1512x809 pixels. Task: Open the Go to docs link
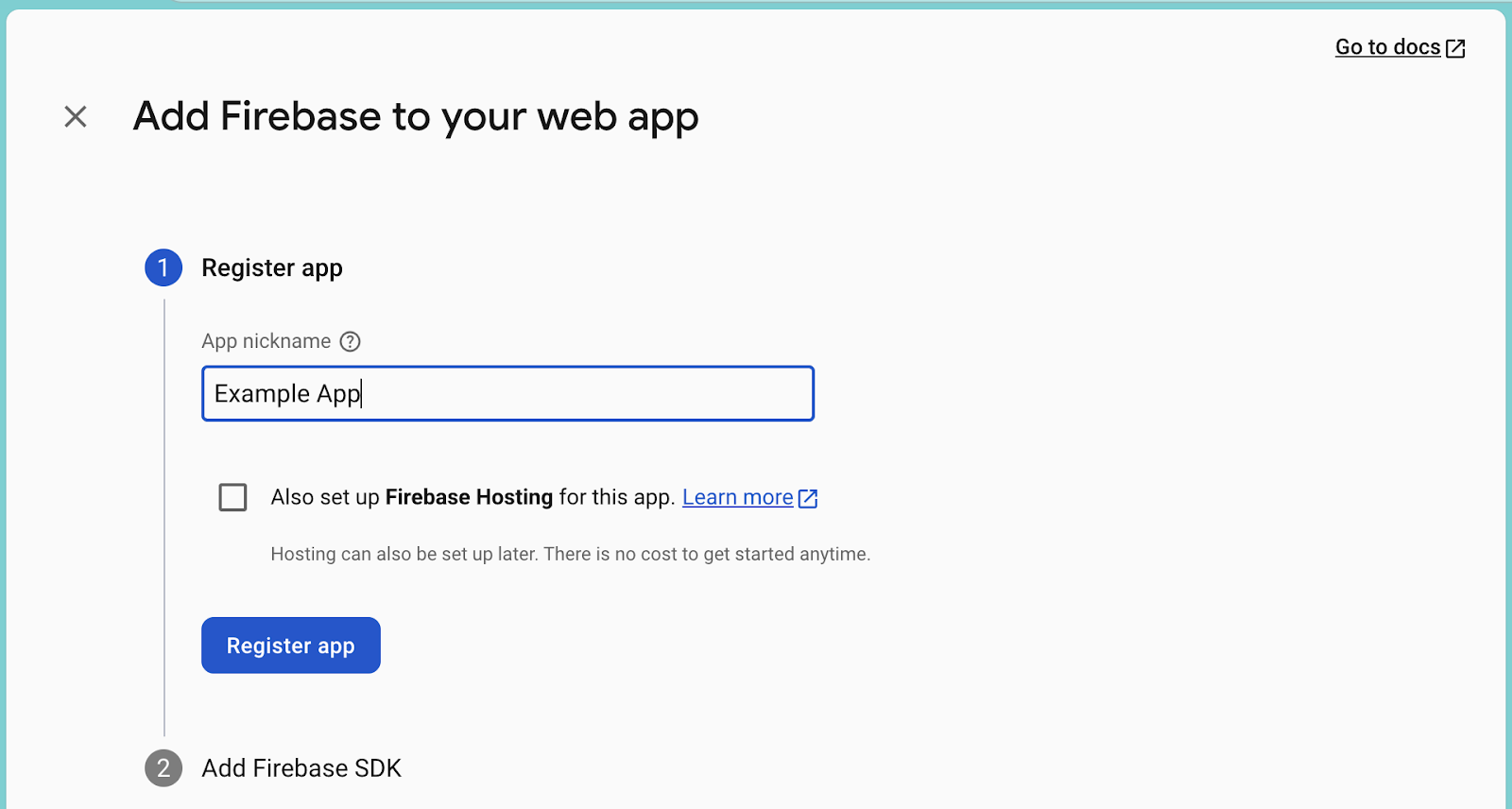(1387, 47)
